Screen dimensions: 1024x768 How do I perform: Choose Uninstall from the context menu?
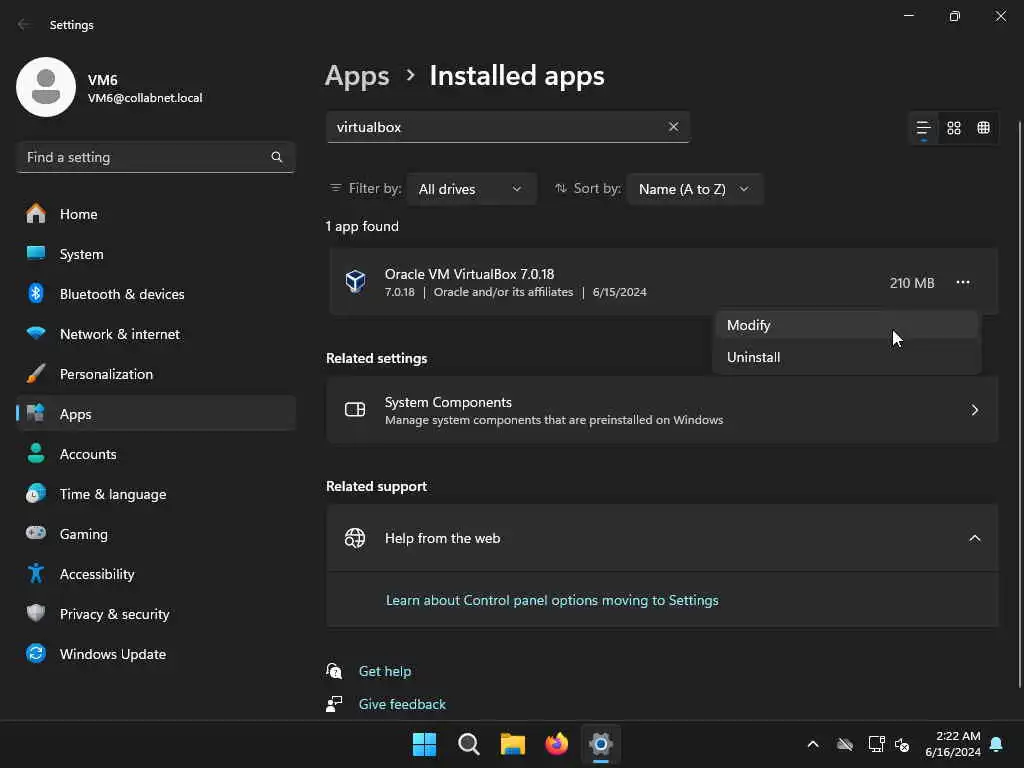[x=754, y=357]
